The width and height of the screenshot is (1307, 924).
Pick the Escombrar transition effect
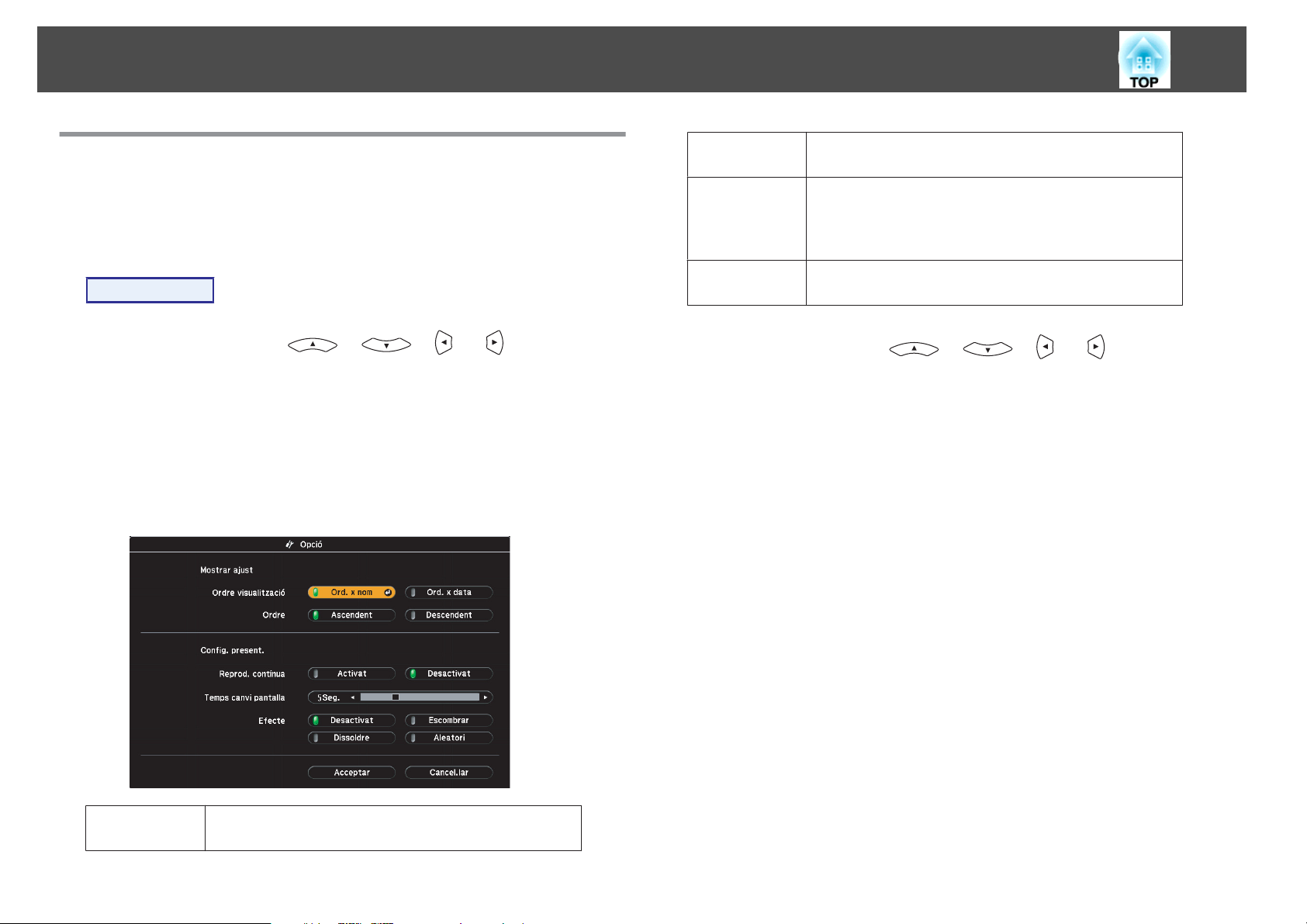(x=449, y=720)
